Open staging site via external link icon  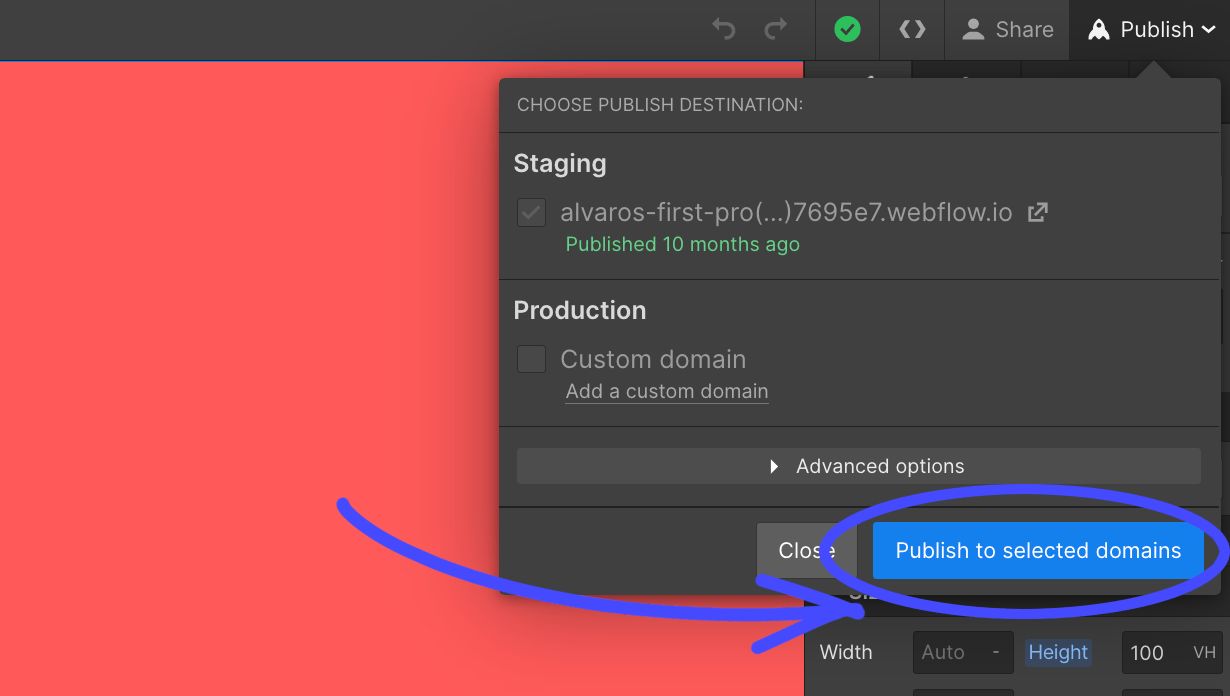tap(1037, 212)
